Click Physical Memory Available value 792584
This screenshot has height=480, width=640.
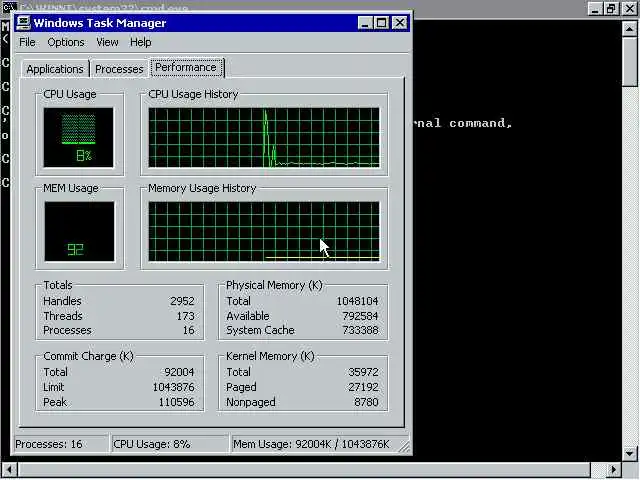pos(360,316)
